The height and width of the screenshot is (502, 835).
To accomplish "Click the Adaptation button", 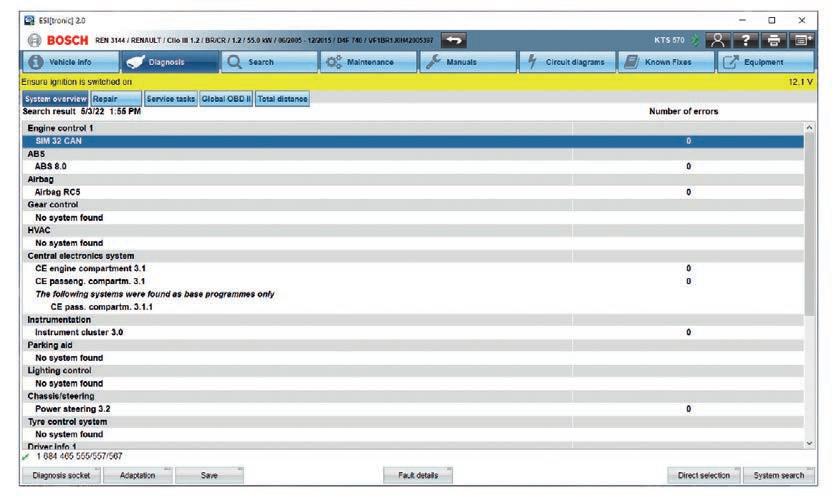I will pyautogui.click(x=137, y=475).
